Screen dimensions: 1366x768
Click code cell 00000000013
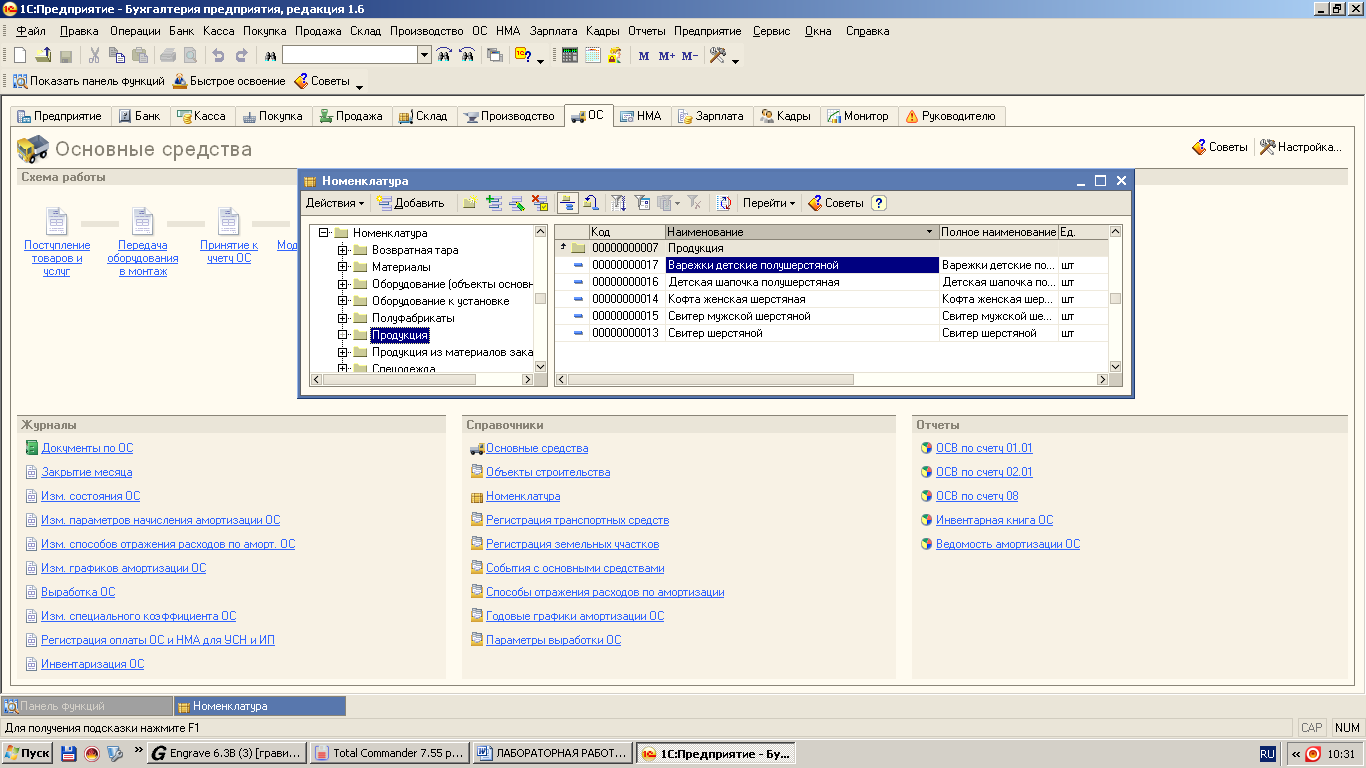pyautogui.click(x=626, y=333)
